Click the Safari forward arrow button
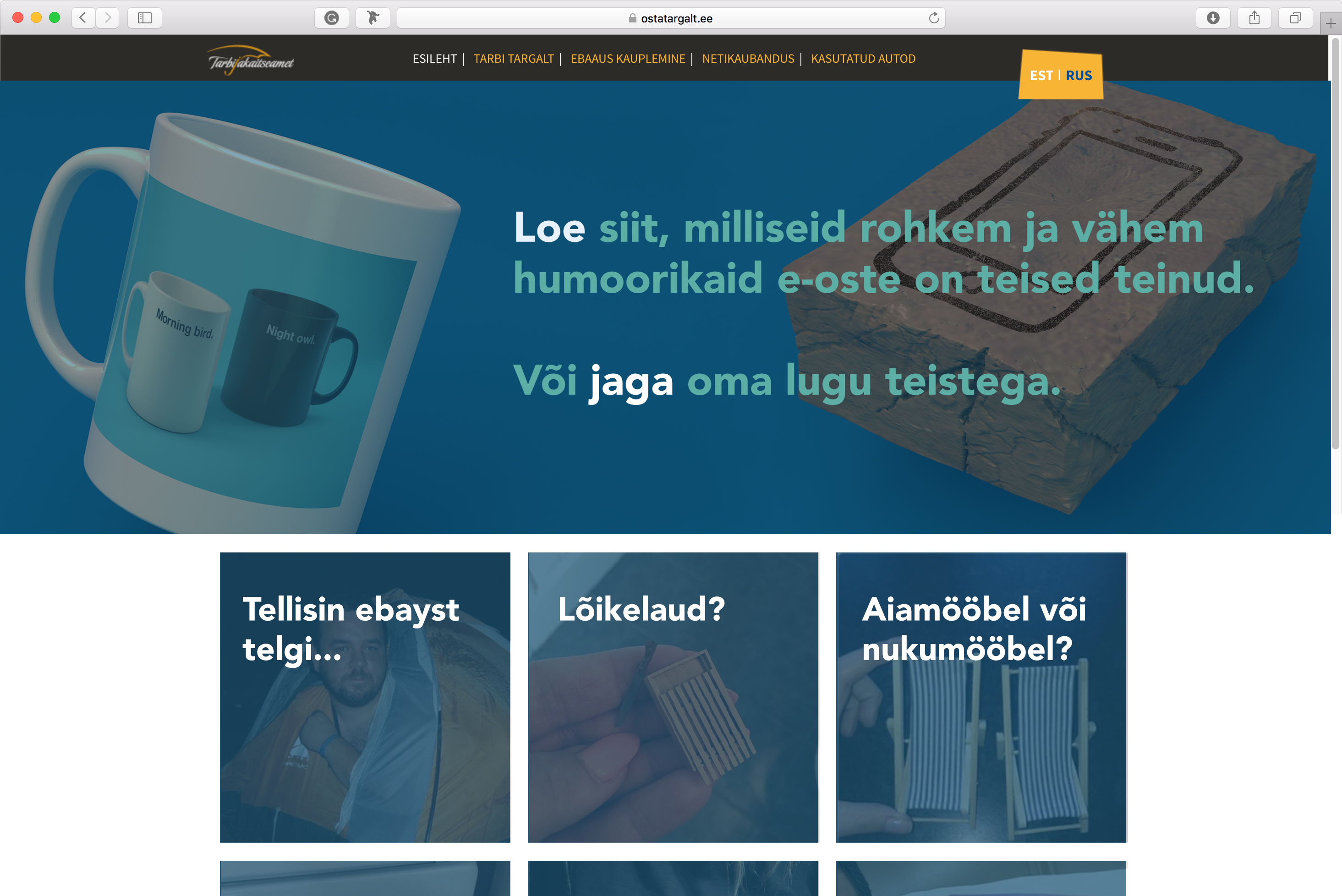 108,18
